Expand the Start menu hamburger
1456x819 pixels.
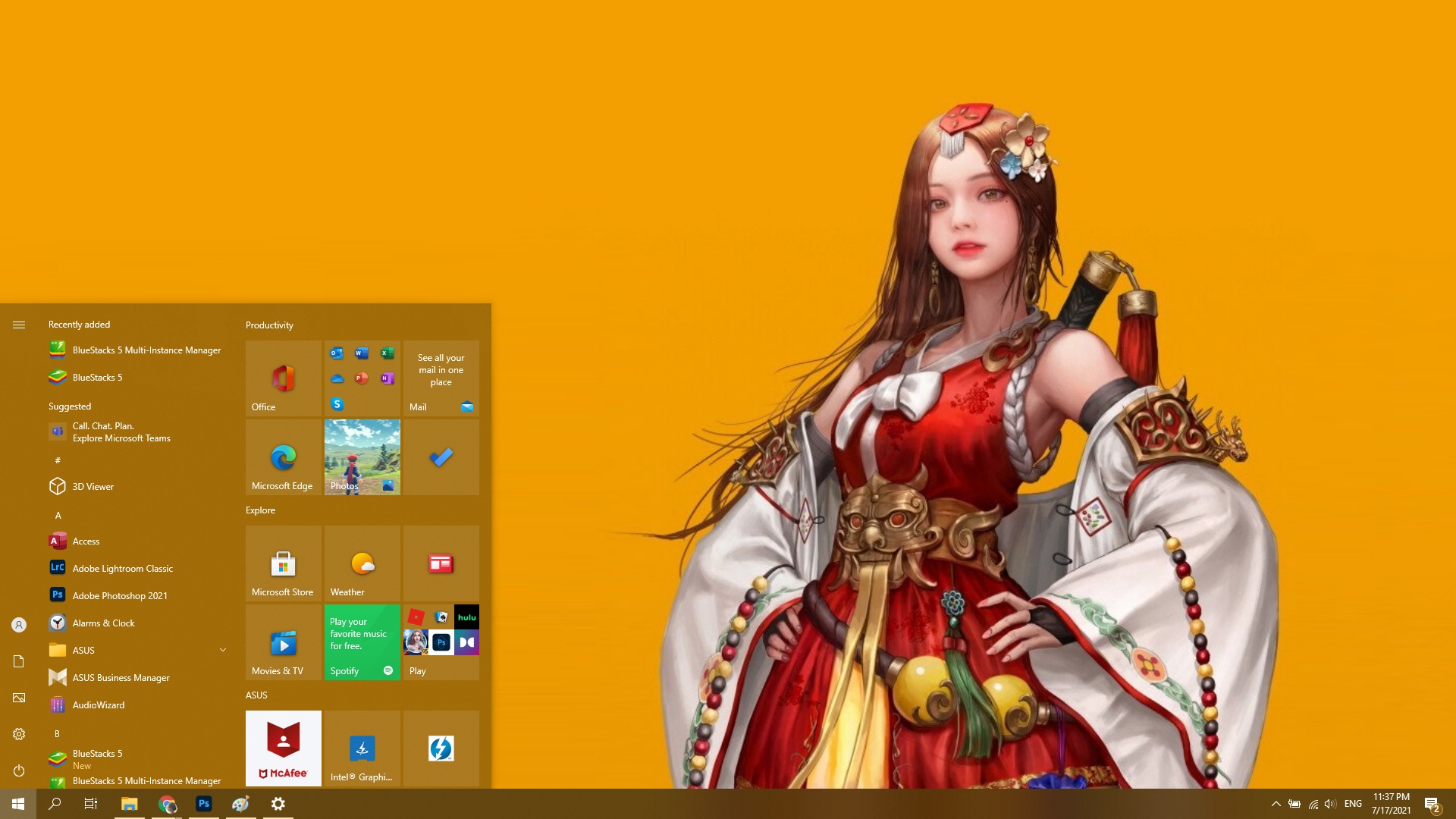click(19, 325)
